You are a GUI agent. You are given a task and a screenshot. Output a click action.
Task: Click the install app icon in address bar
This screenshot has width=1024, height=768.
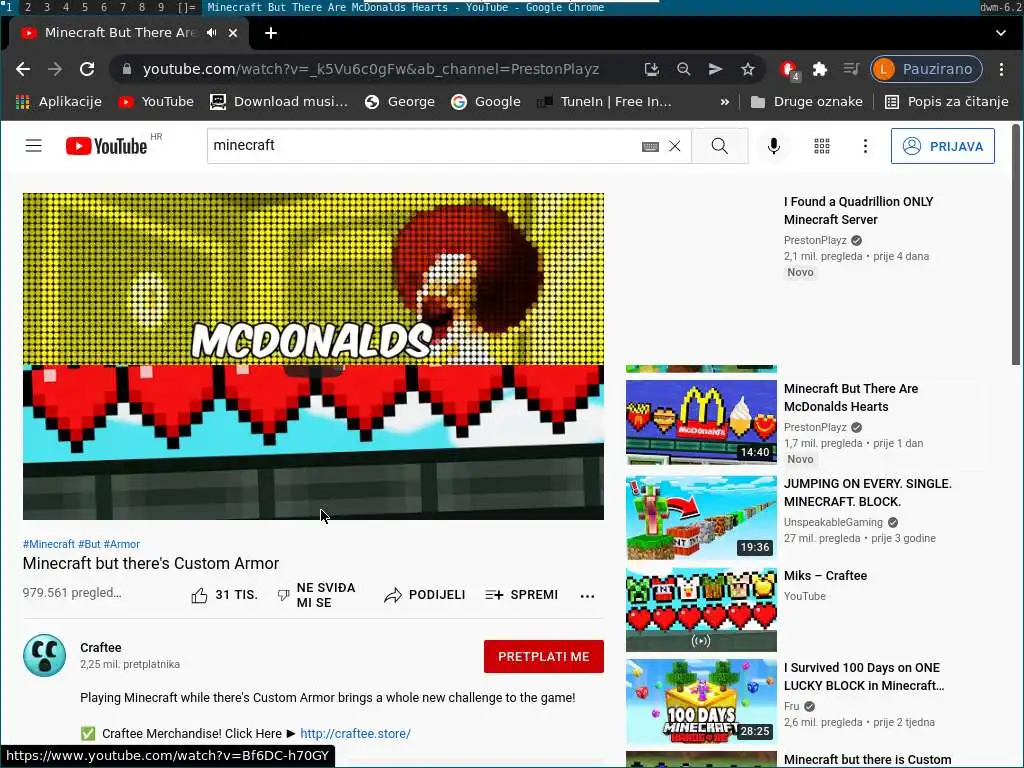[651, 69]
